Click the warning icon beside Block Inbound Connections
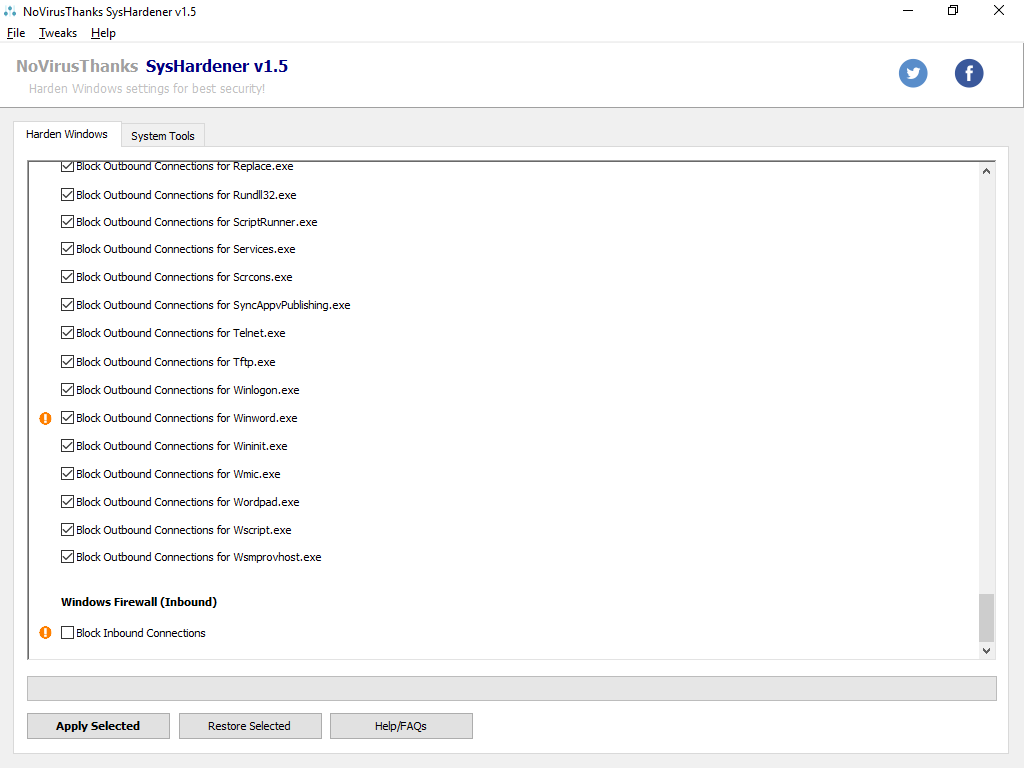The width and height of the screenshot is (1024, 768). (45, 632)
